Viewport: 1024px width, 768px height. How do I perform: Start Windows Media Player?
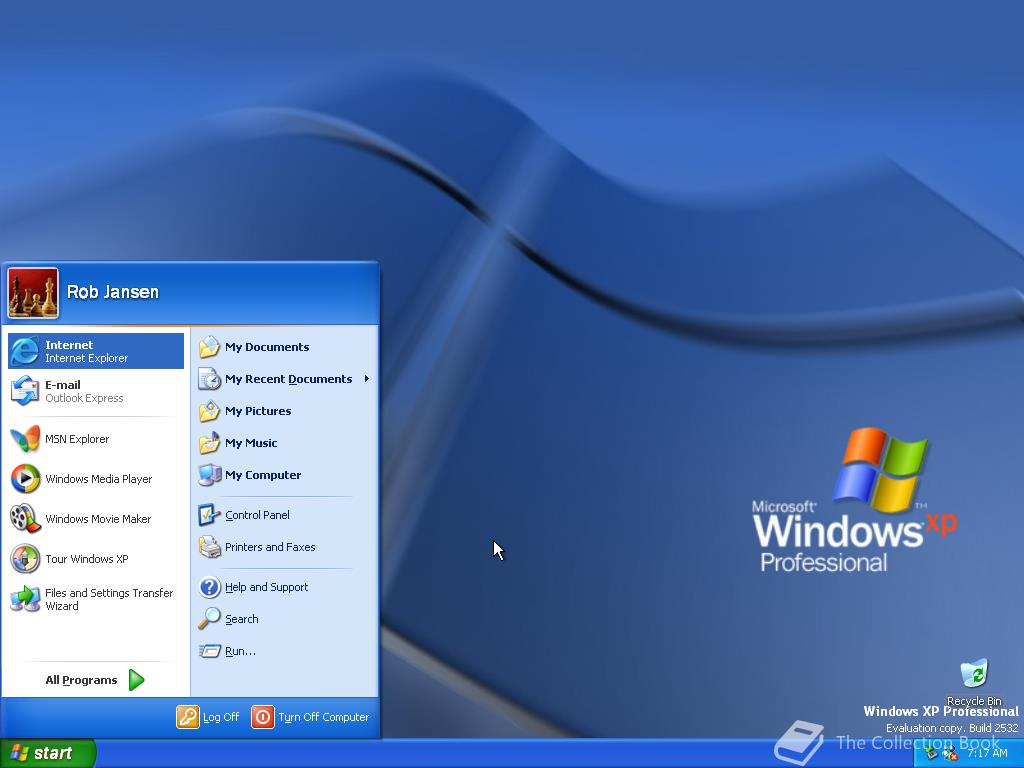(x=96, y=479)
